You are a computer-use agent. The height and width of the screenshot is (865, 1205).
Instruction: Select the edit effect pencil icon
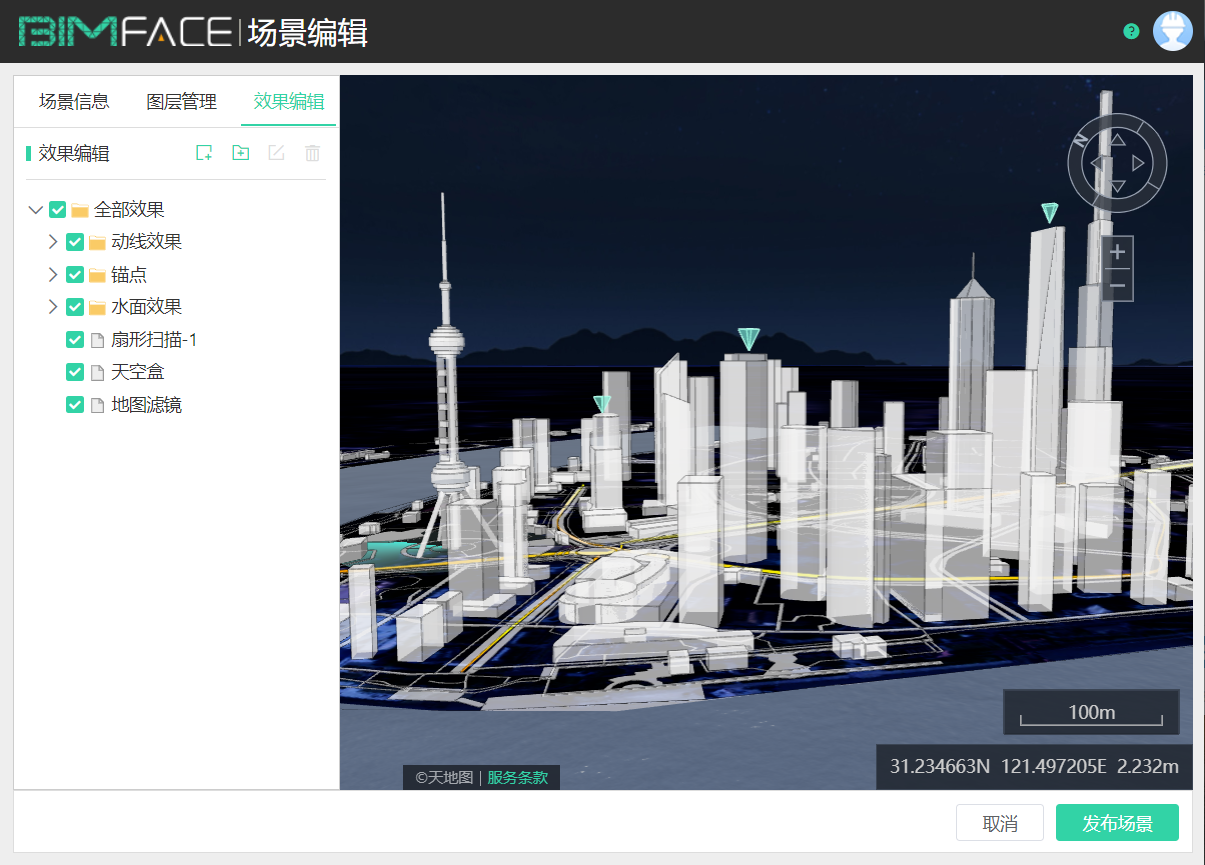276,152
